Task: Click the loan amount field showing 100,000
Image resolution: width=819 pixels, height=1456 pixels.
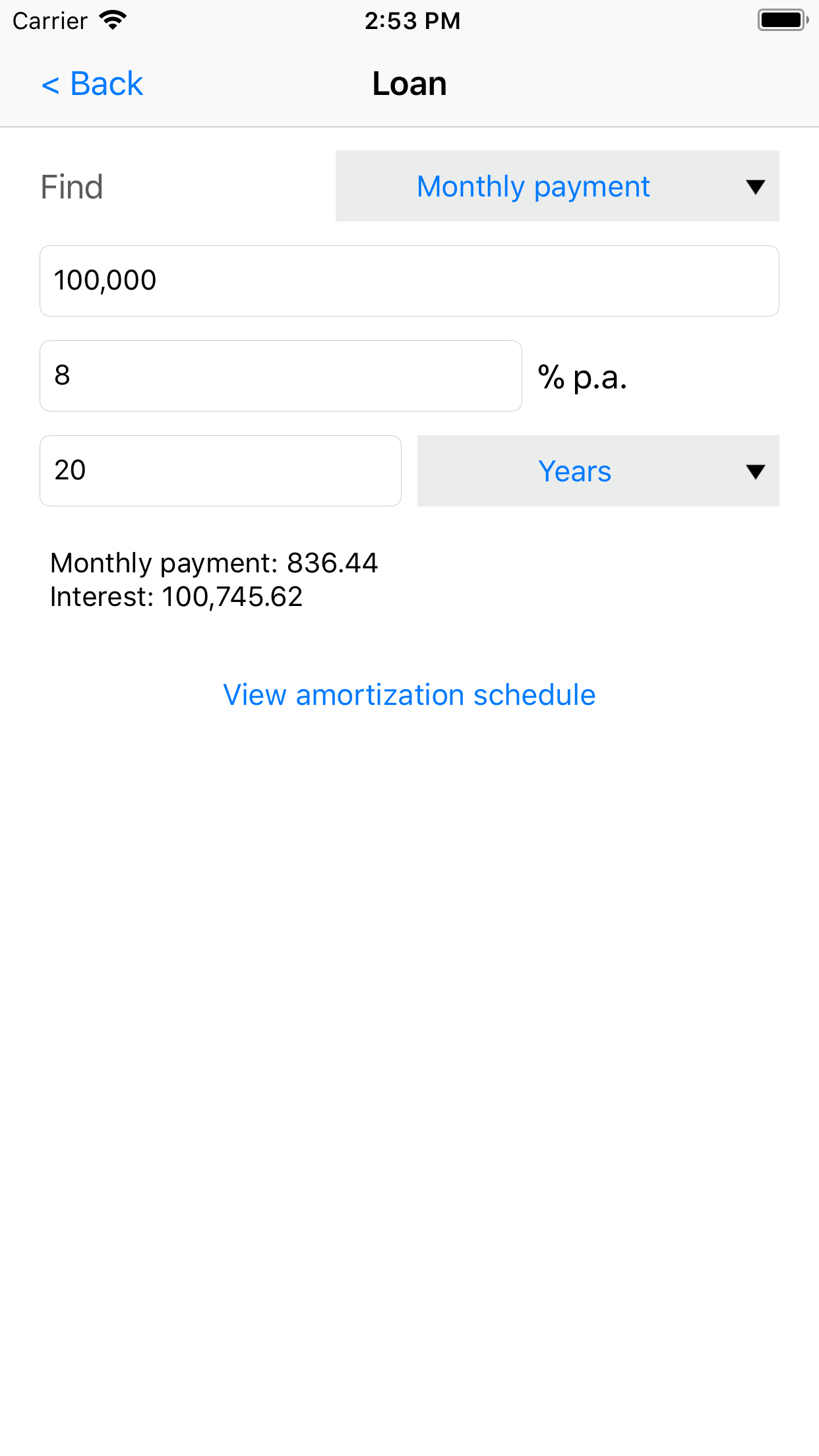Action: [x=409, y=280]
